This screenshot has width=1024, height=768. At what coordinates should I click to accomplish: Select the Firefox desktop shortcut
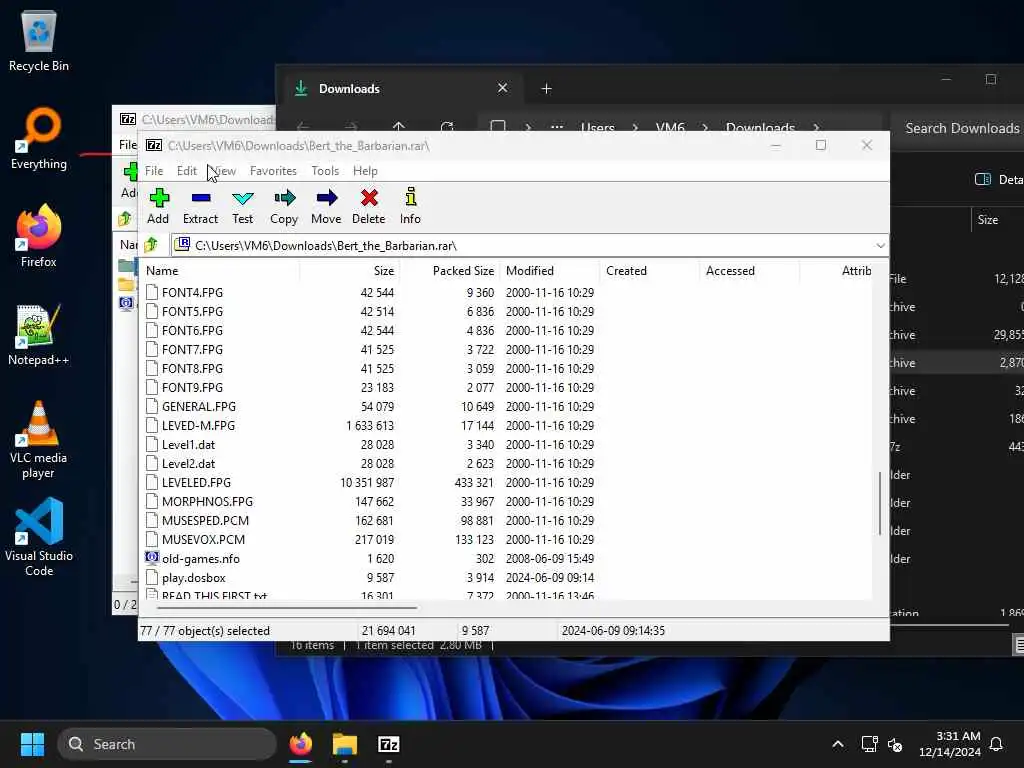pos(39,236)
